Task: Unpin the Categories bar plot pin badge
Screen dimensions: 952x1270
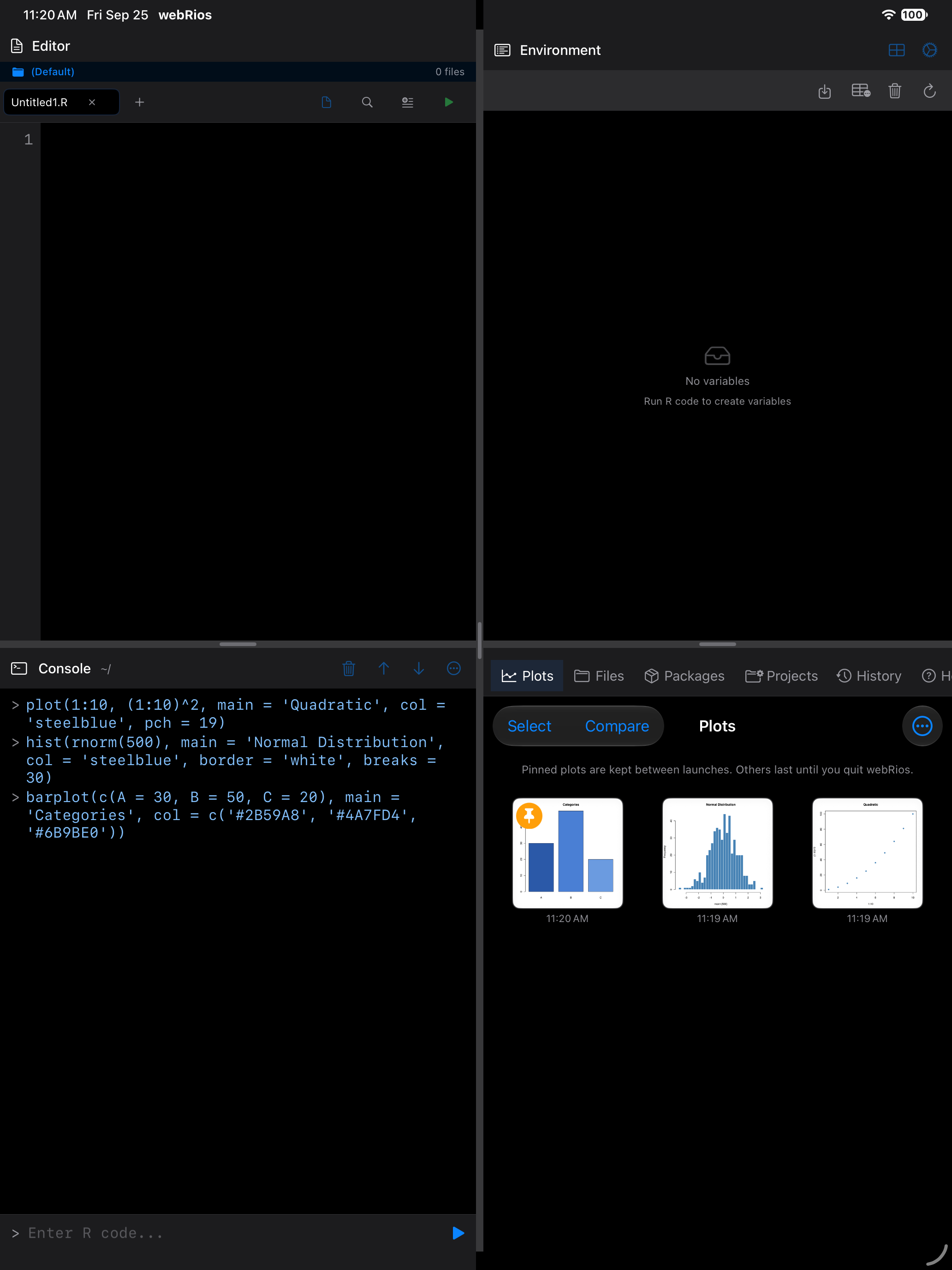Action: click(x=529, y=815)
